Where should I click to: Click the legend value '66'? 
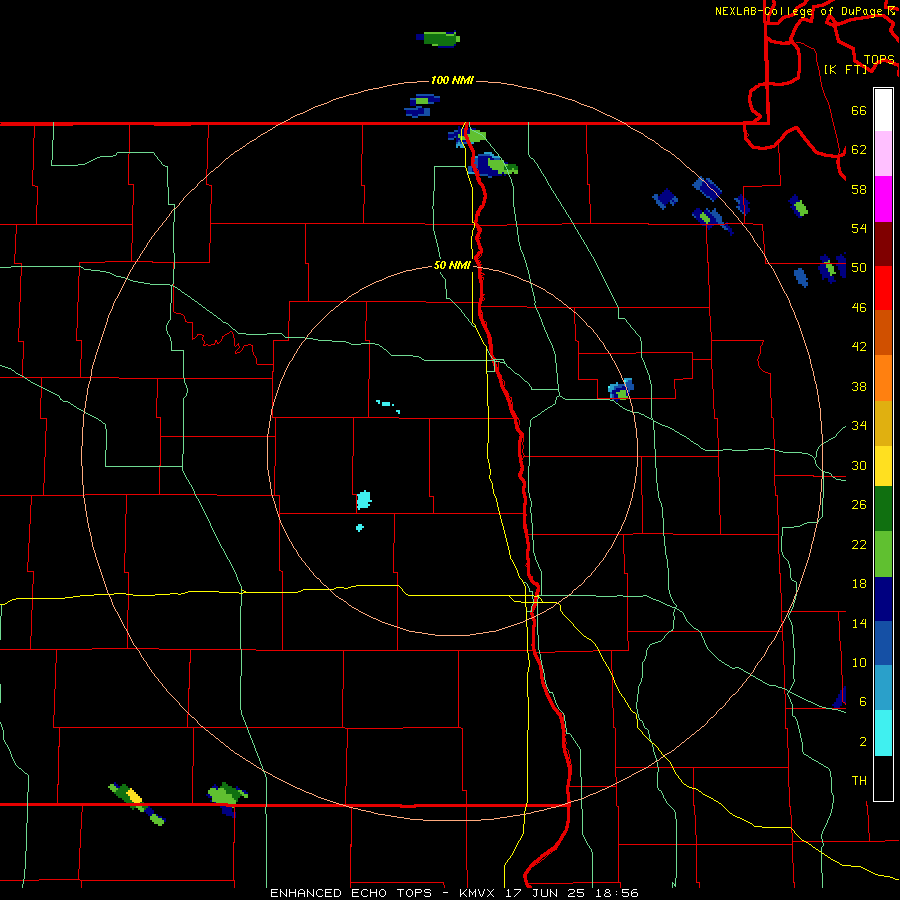point(859,111)
